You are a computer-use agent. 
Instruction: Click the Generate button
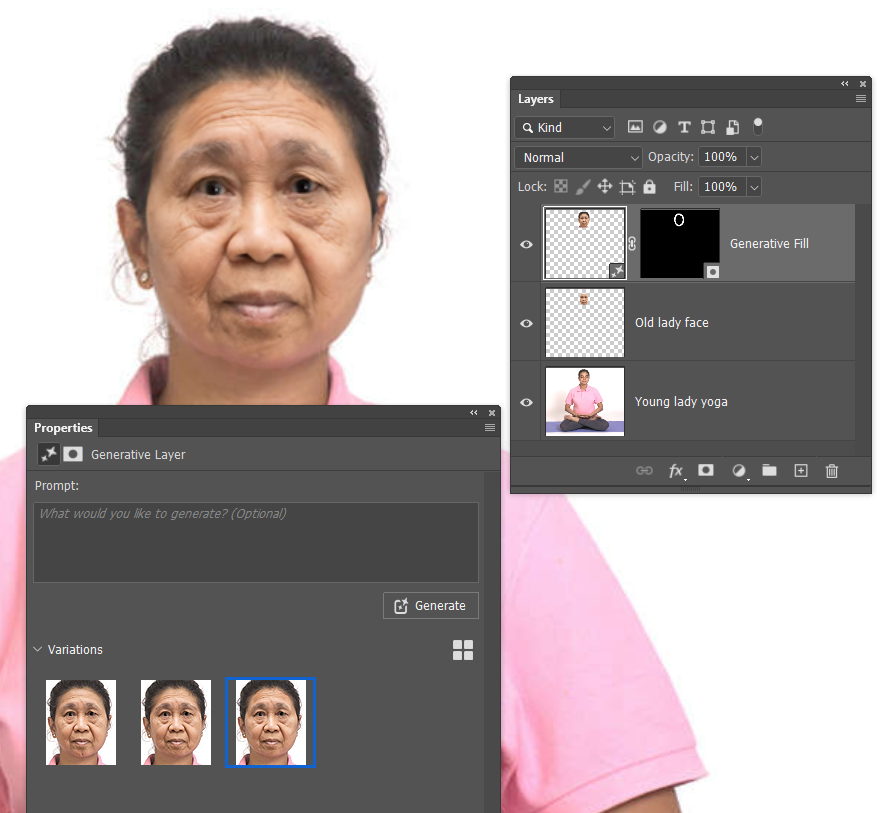[430, 605]
